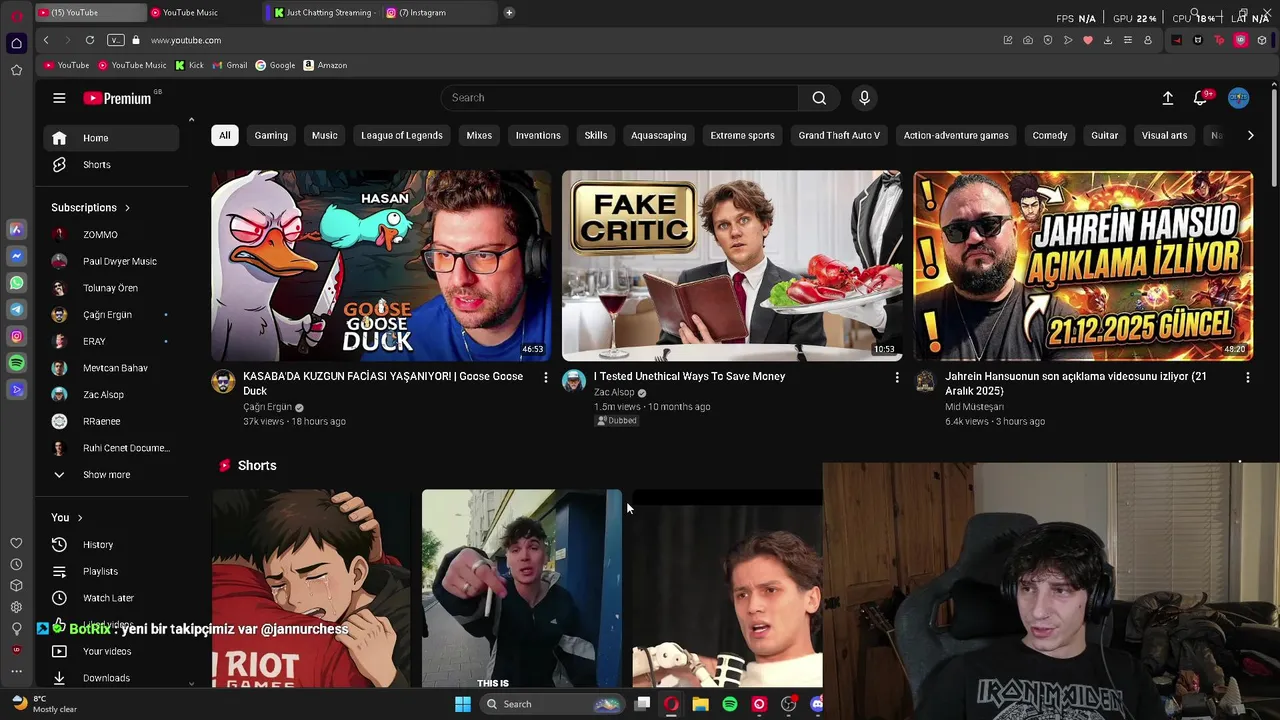
Task: Open Spotify in the Opera sidebar
Action: pyautogui.click(x=16, y=363)
